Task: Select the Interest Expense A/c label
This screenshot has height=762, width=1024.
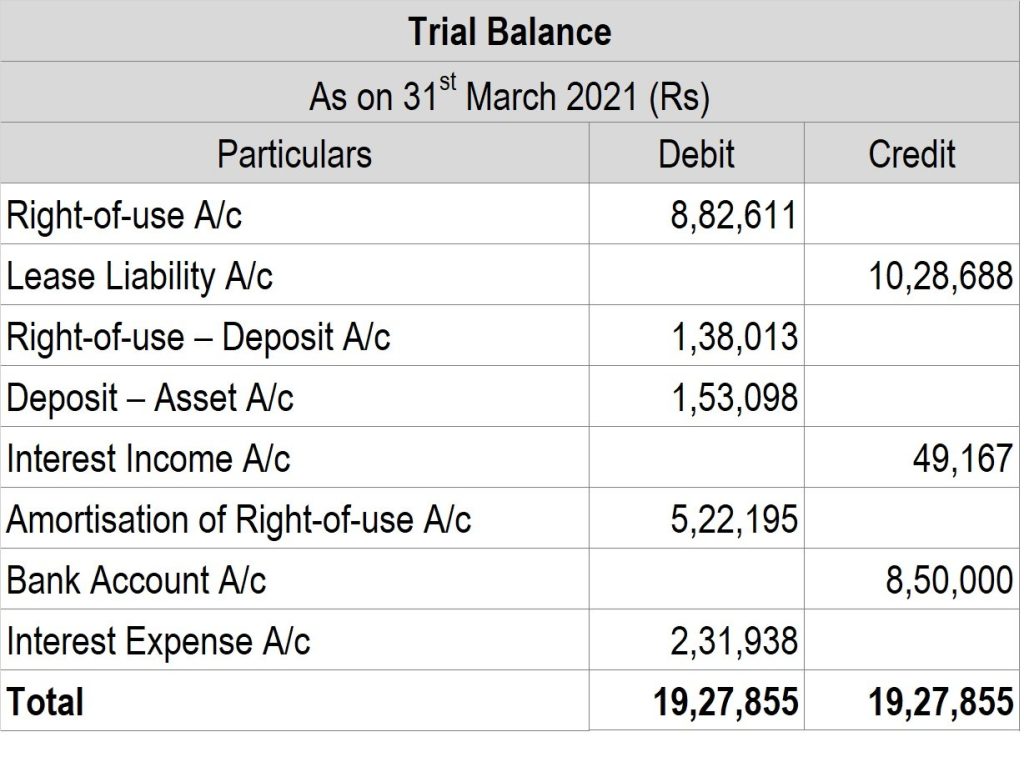Action: click(x=158, y=642)
